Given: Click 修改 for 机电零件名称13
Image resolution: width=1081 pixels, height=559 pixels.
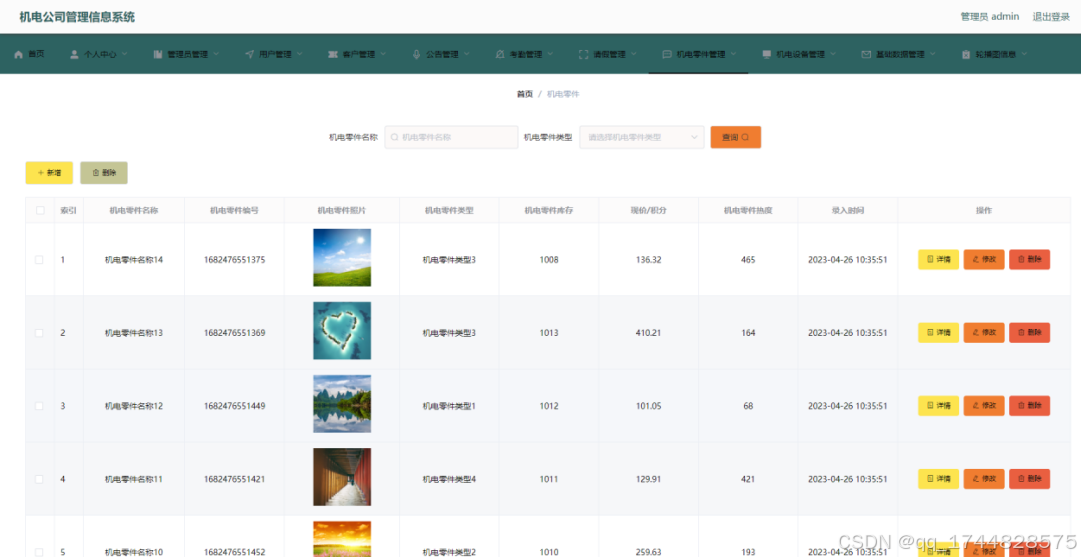Looking at the screenshot, I should 984,333.
